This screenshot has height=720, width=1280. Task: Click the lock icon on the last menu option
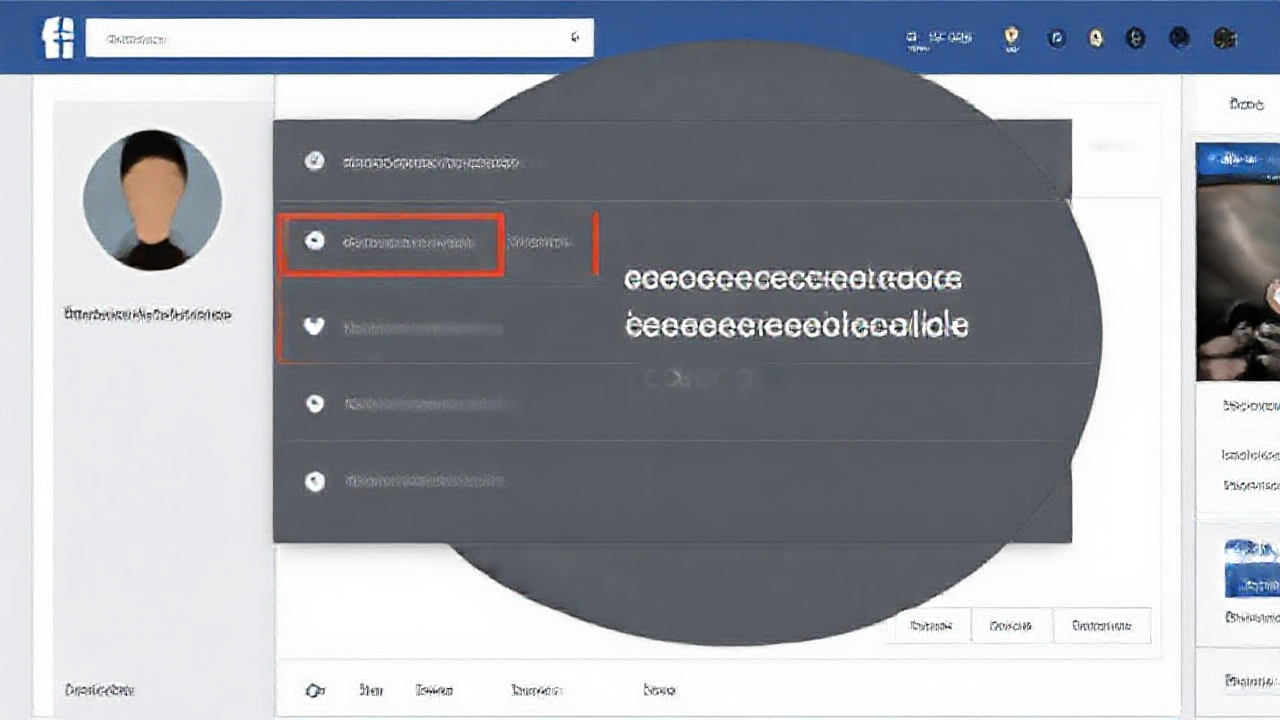pyautogui.click(x=315, y=481)
